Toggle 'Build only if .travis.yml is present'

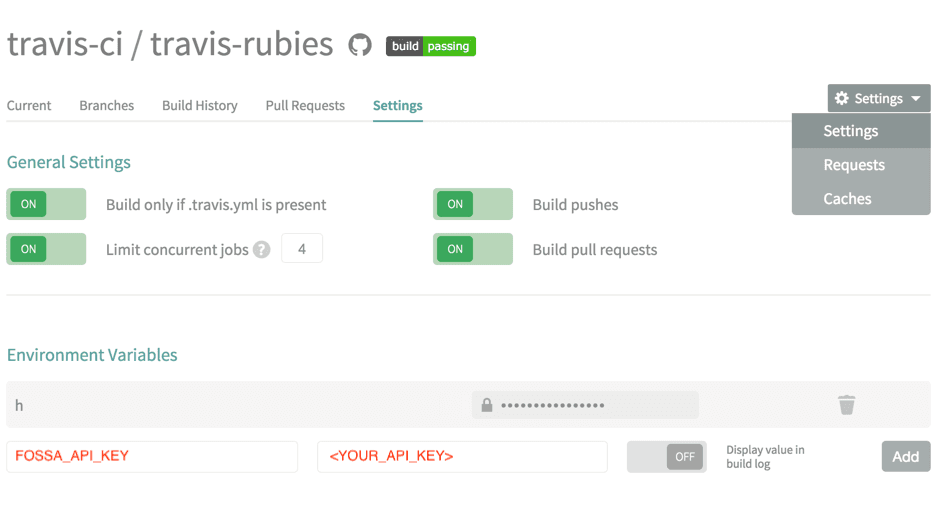pyautogui.click(x=46, y=204)
